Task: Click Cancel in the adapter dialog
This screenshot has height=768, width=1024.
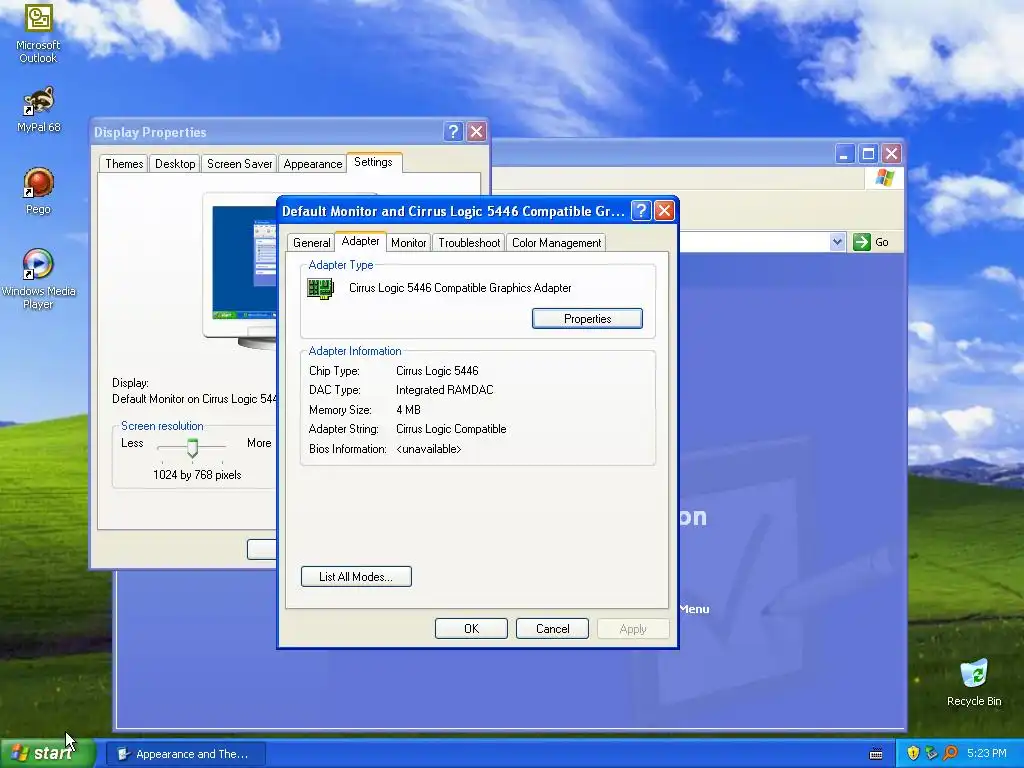Action: (552, 629)
